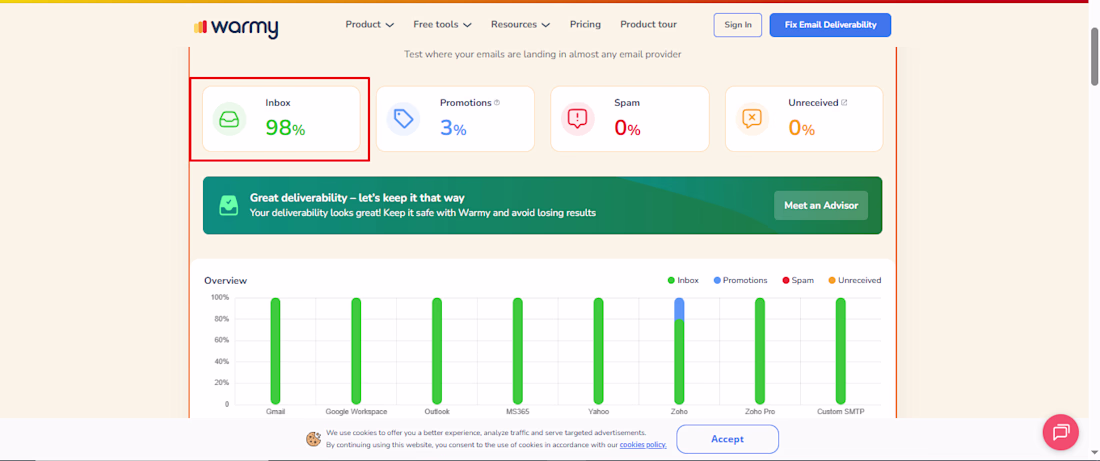Expand the Resources dropdown menu
1100x461 pixels.
point(521,25)
